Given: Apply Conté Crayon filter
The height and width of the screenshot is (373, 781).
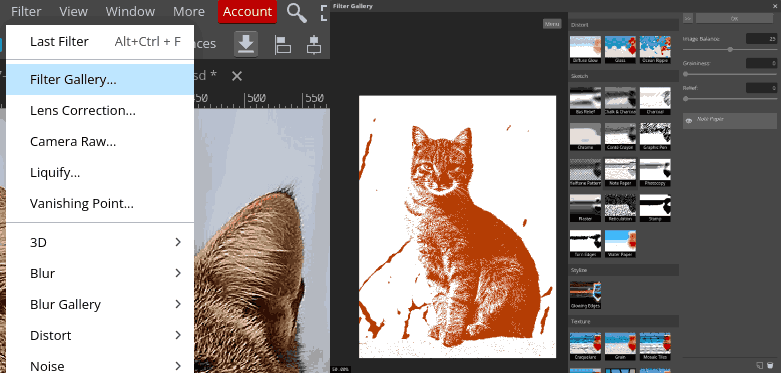Looking at the screenshot, I should 620,137.
